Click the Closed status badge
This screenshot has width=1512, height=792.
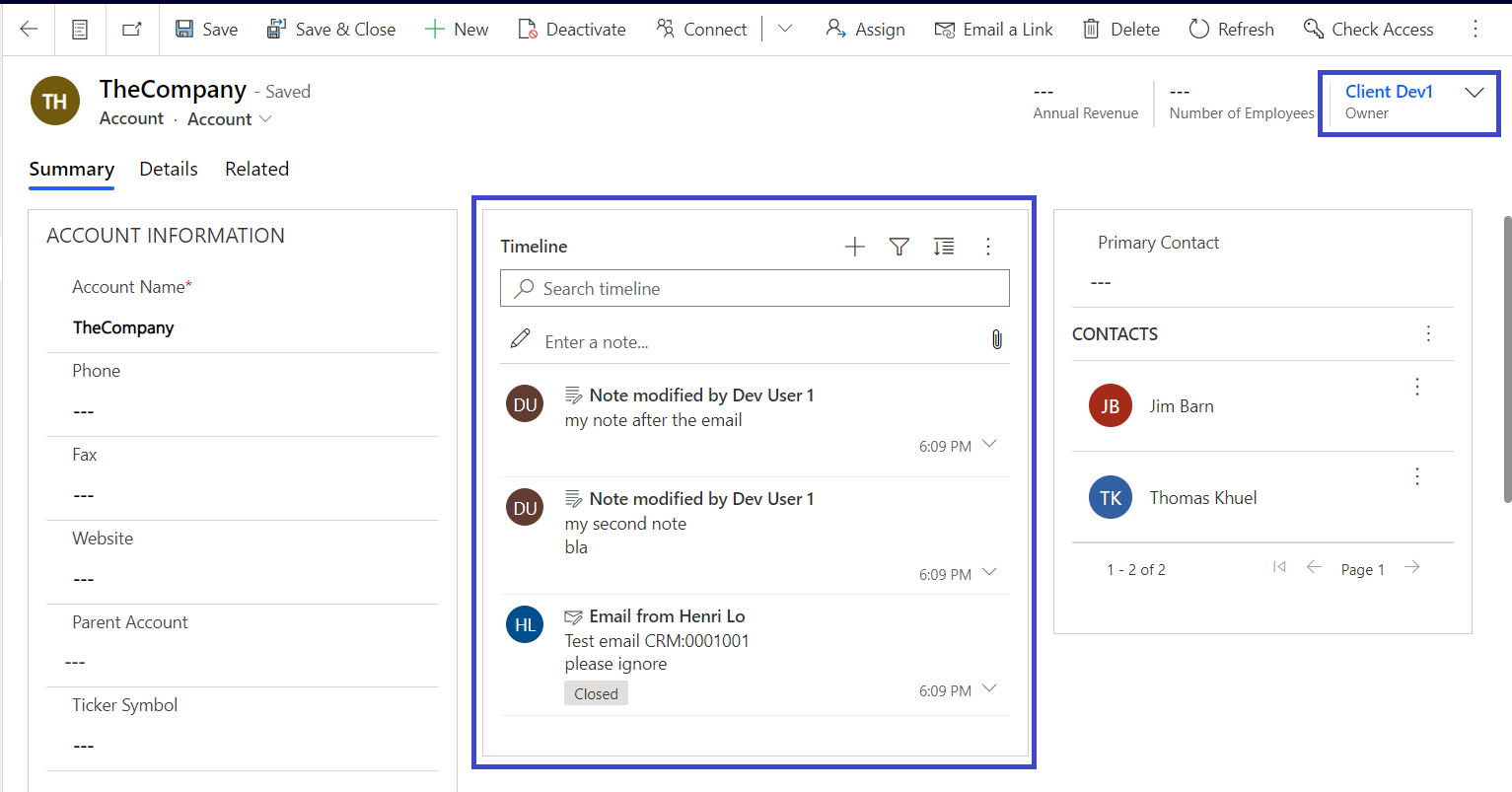(x=596, y=693)
